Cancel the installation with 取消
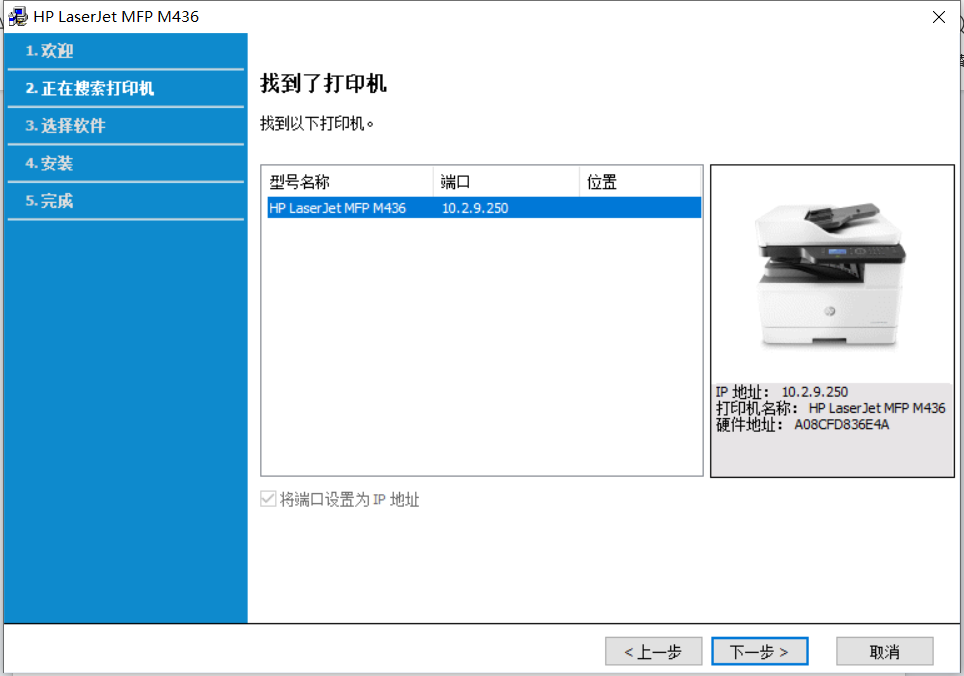 (884, 652)
